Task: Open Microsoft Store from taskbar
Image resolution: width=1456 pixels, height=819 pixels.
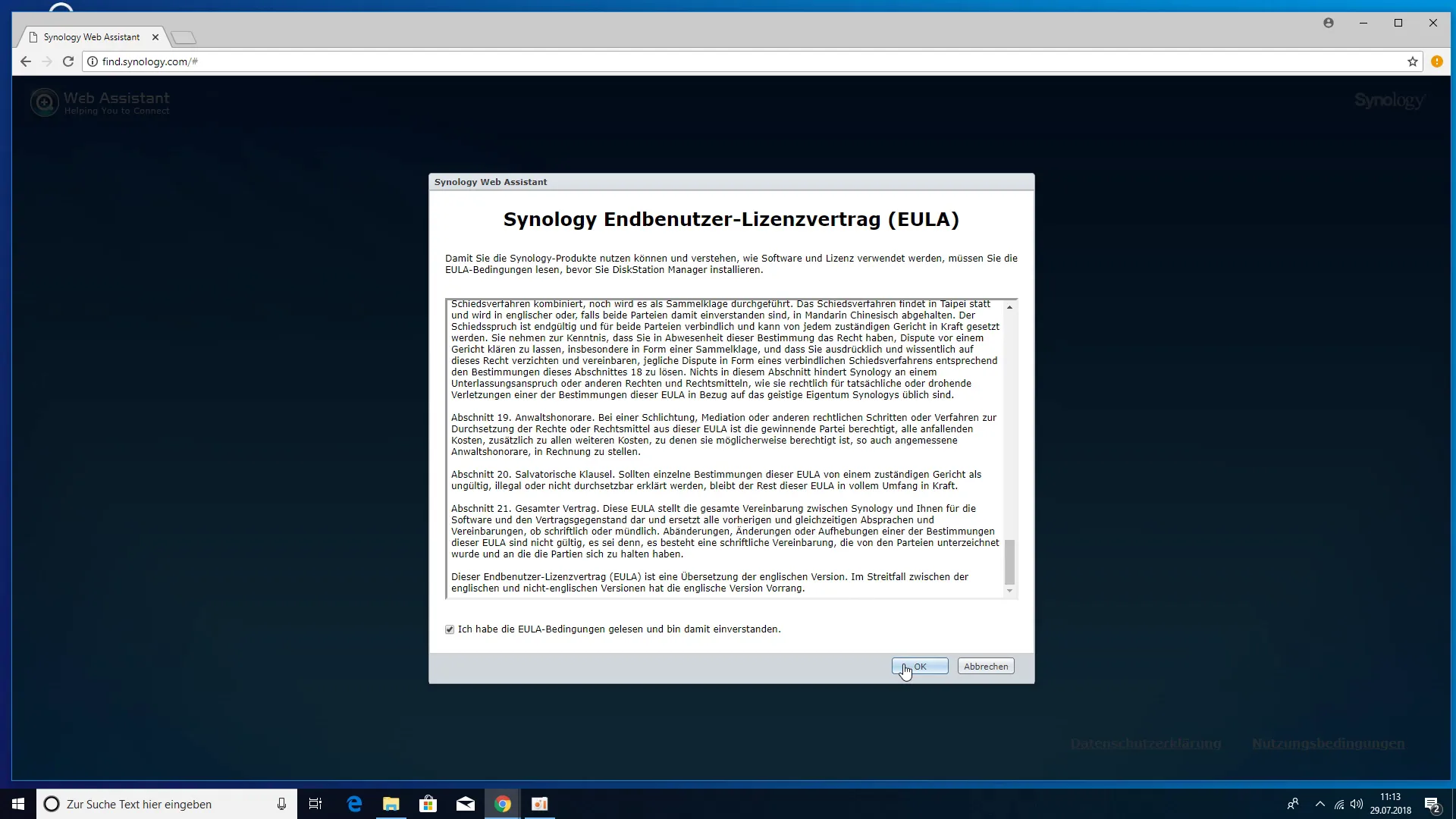Action: click(428, 804)
